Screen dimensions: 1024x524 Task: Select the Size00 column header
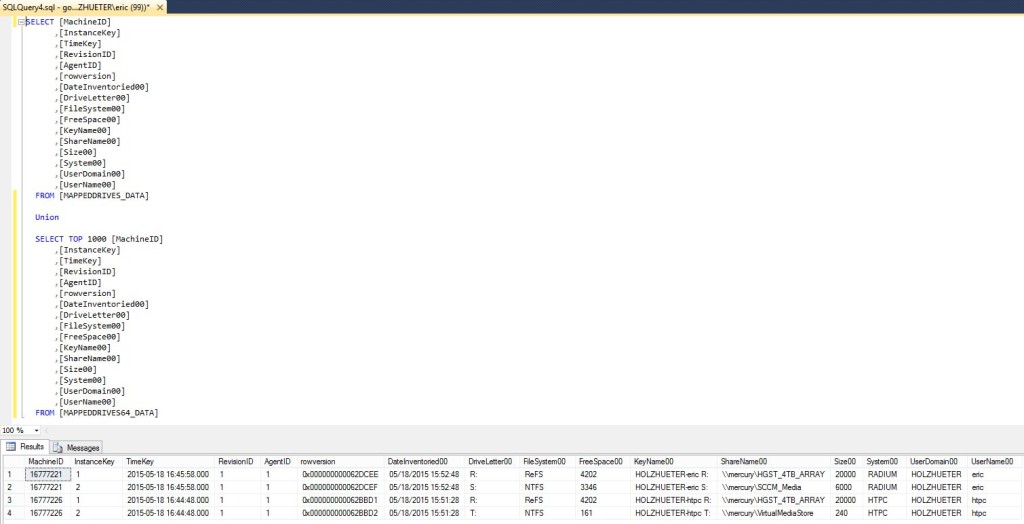[x=845, y=461]
